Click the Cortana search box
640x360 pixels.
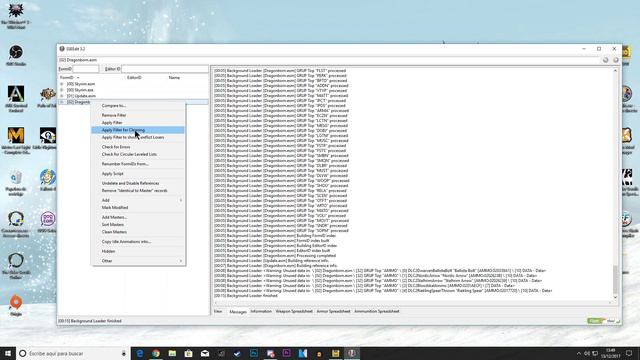point(73,353)
